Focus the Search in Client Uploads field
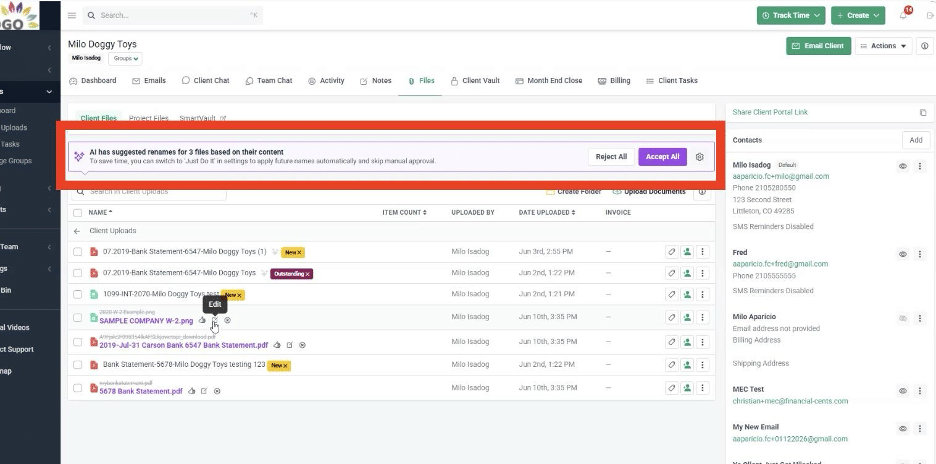The height and width of the screenshot is (464, 936). pyautogui.click(x=149, y=192)
